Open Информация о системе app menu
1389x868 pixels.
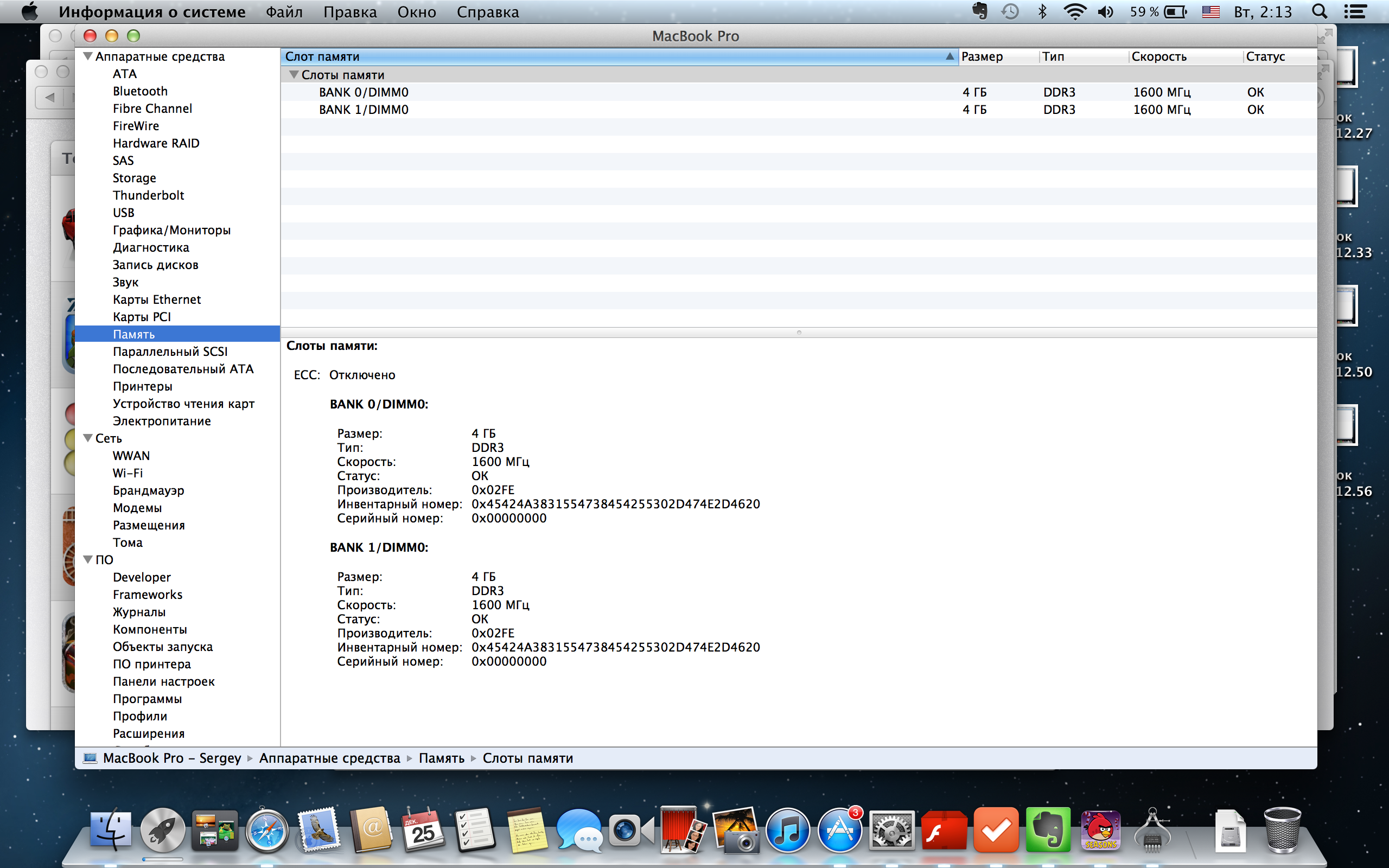[152, 11]
